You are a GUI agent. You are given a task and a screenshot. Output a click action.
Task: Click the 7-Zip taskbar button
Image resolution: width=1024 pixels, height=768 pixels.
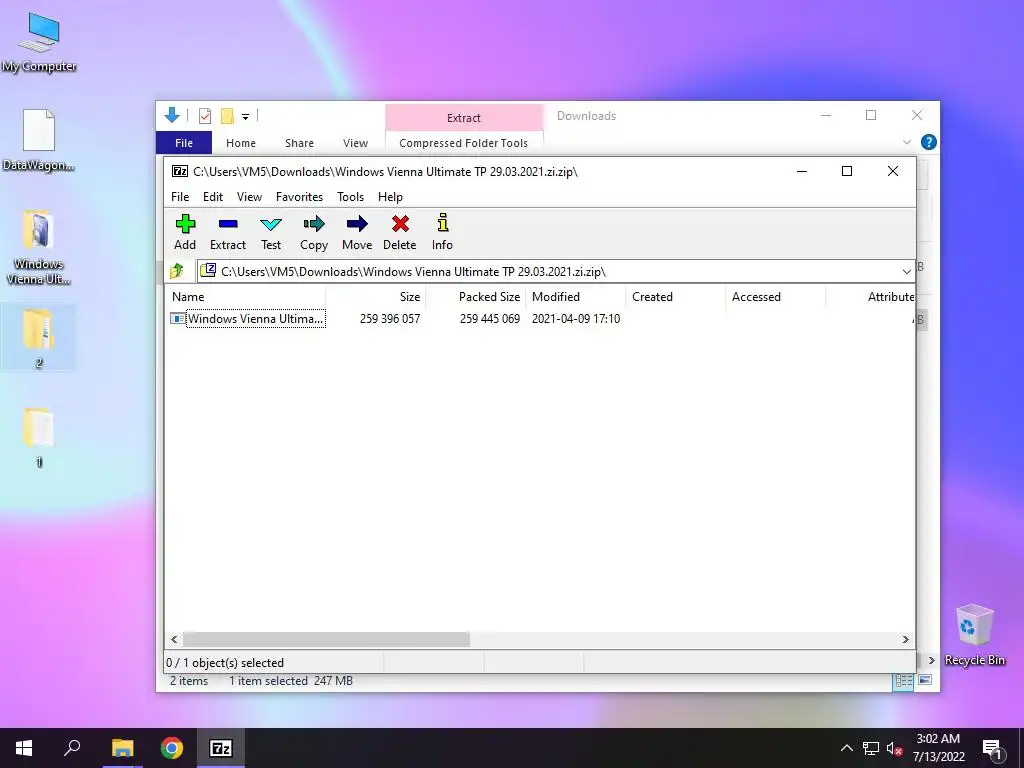(221, 748)
